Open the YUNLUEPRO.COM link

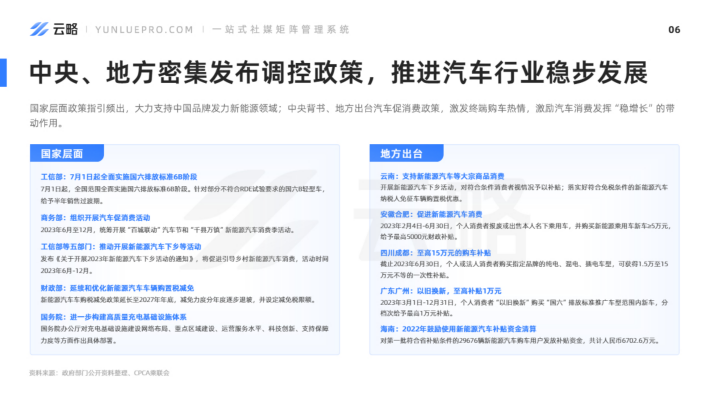click(144, 30)
